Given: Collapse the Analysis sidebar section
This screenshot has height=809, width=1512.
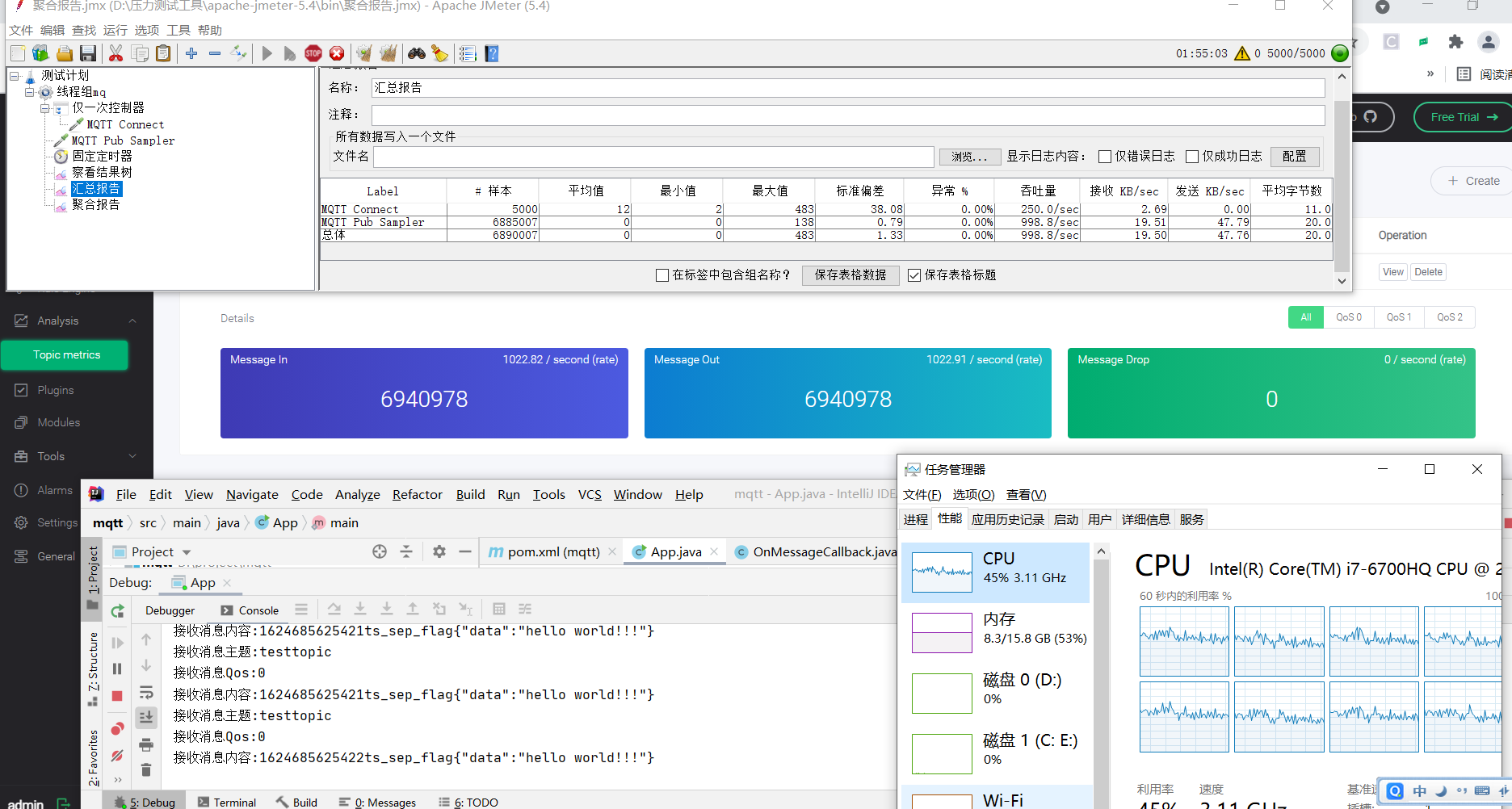Looking at the screenshot, I should coord(132,321).
